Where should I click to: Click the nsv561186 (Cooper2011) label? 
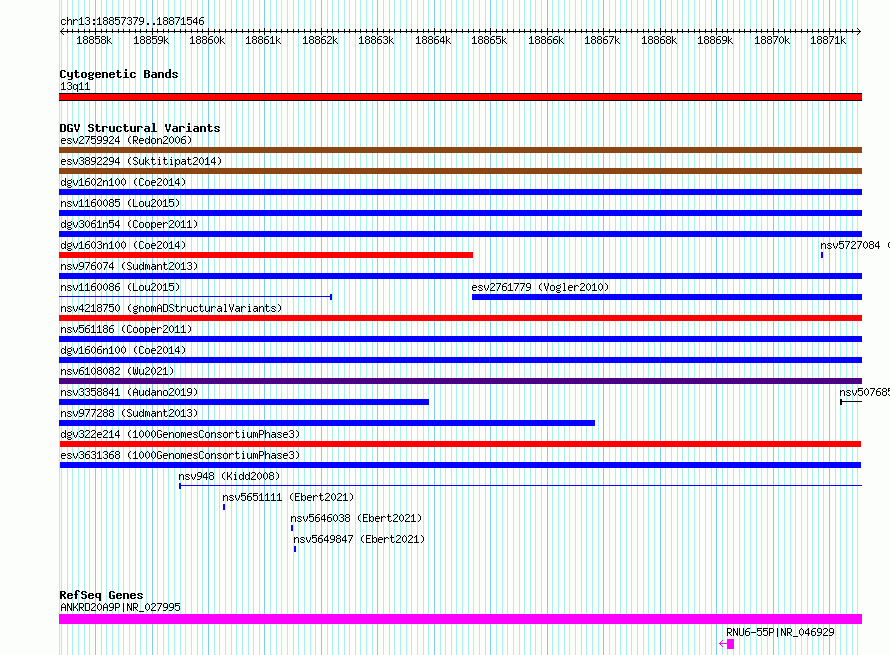click(x=126, y=329)
